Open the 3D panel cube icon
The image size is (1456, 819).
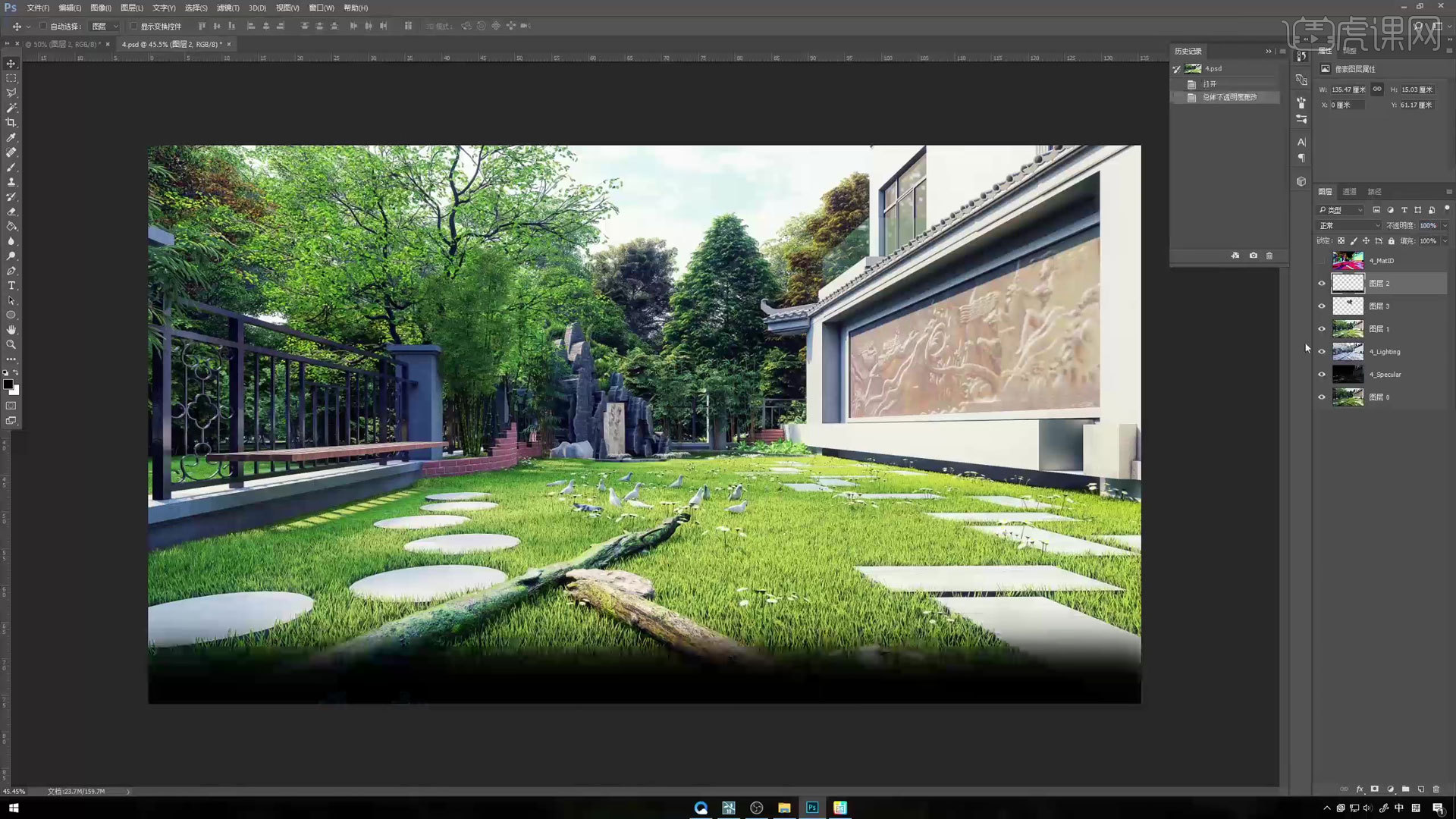(1301, 182)
